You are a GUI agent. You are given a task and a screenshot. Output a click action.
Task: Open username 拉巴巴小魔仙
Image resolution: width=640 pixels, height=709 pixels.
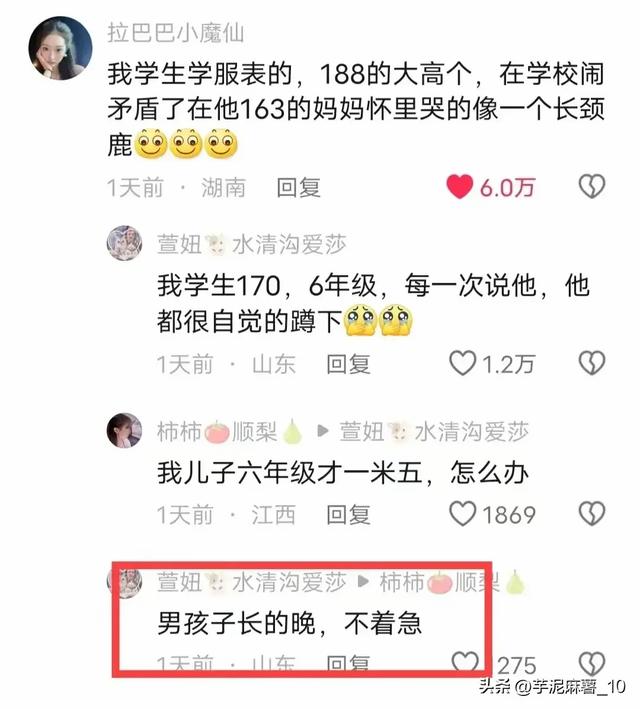[x=175, y=33]
